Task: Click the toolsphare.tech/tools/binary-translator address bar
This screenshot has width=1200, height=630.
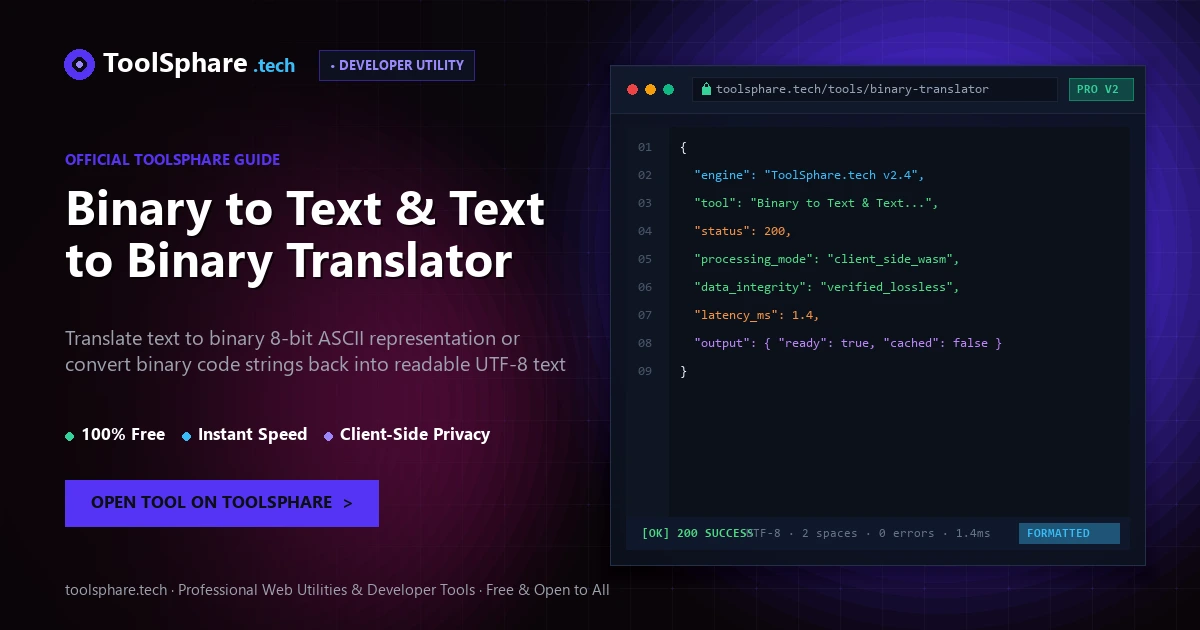Action: pyautogui.click(x=874, y=89)
